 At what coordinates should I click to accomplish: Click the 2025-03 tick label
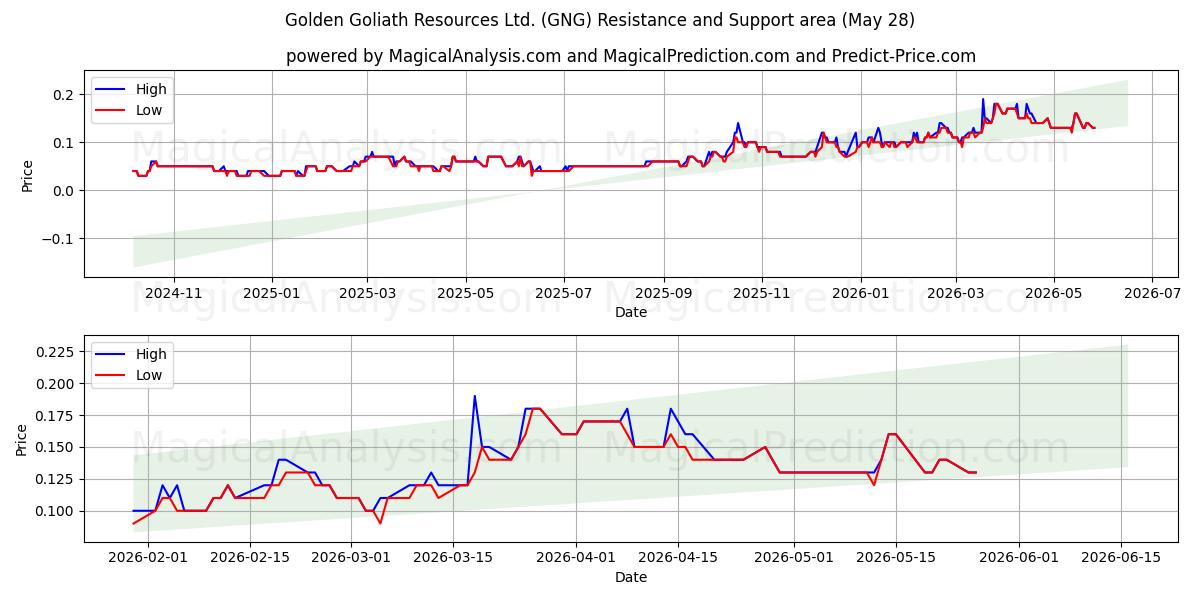(367, 293)
